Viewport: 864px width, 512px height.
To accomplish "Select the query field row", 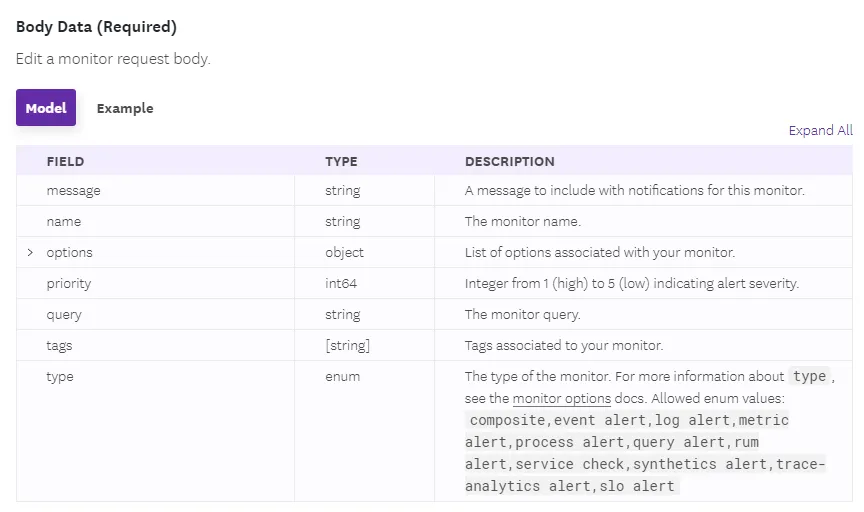I will click(64, 314).
